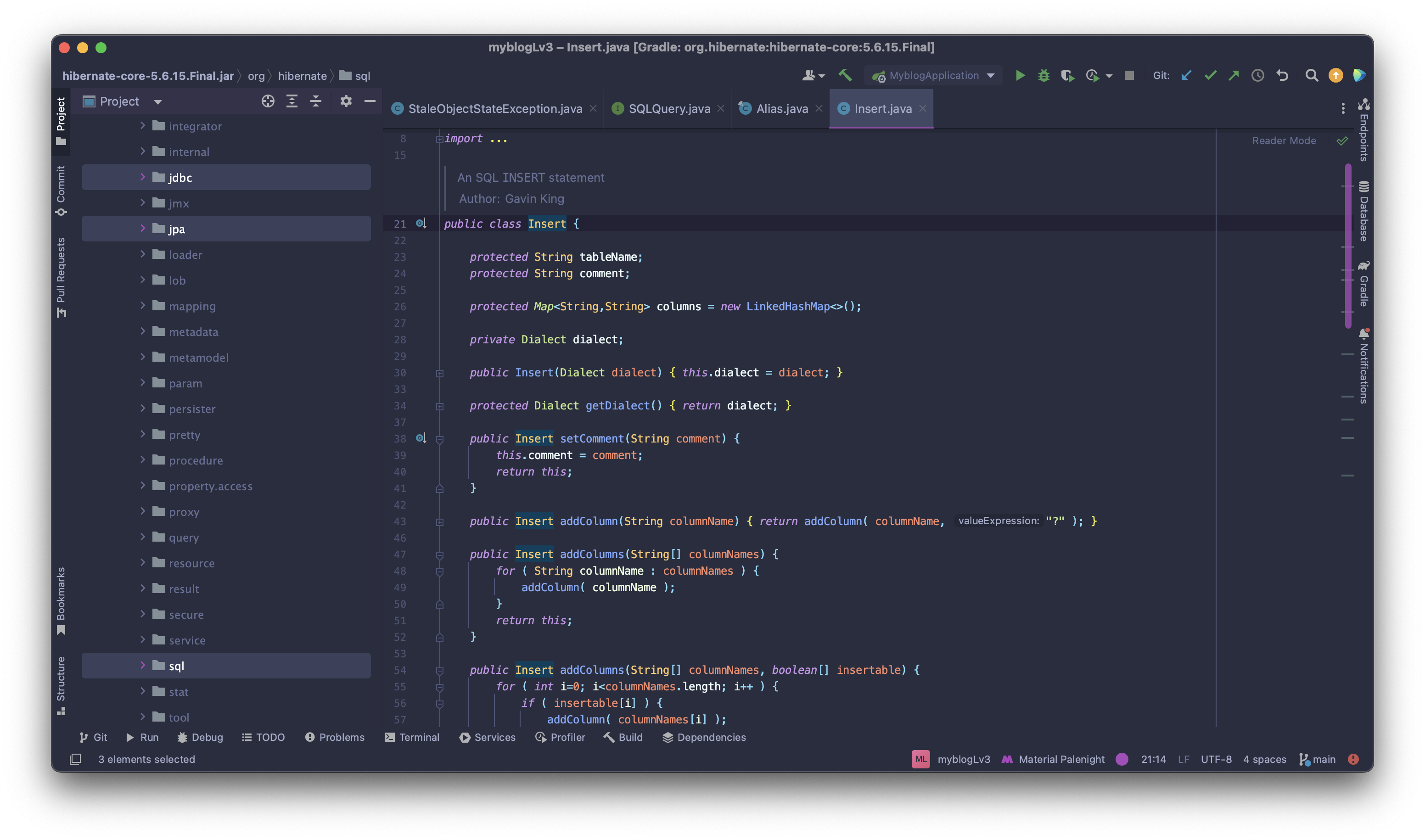Run with coverage using the shield icon
Screen dimensions: 1425x840
[1067, 75]
